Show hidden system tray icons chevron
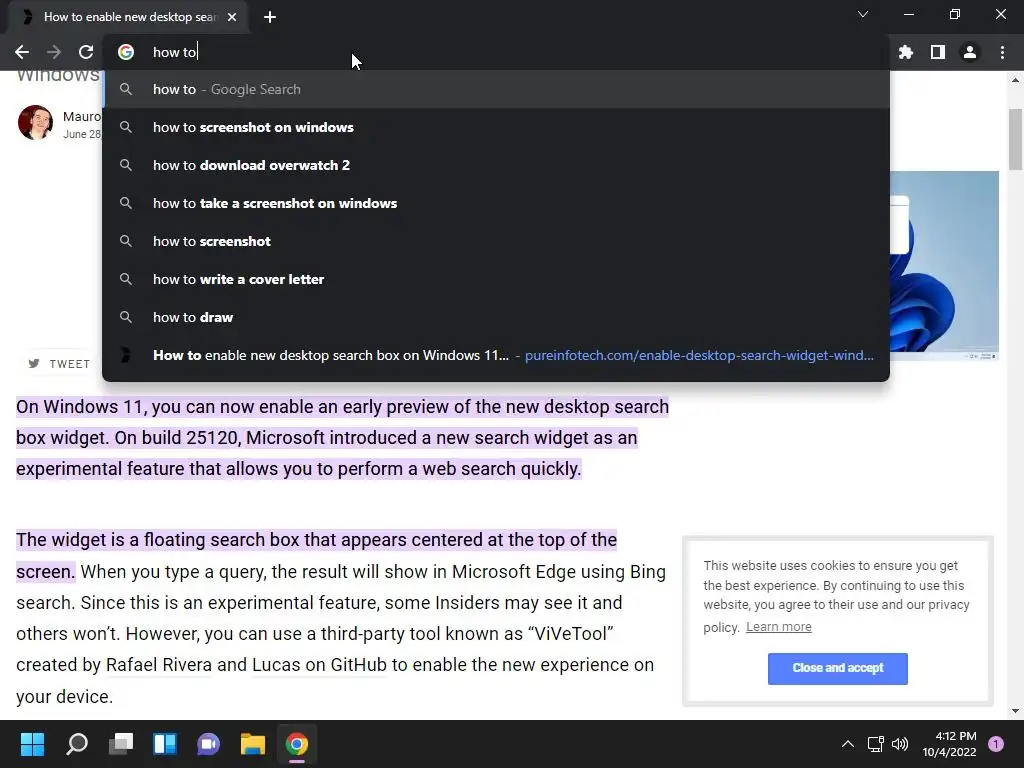Screen dimensions: 1024x768 (x=848, y=744)
